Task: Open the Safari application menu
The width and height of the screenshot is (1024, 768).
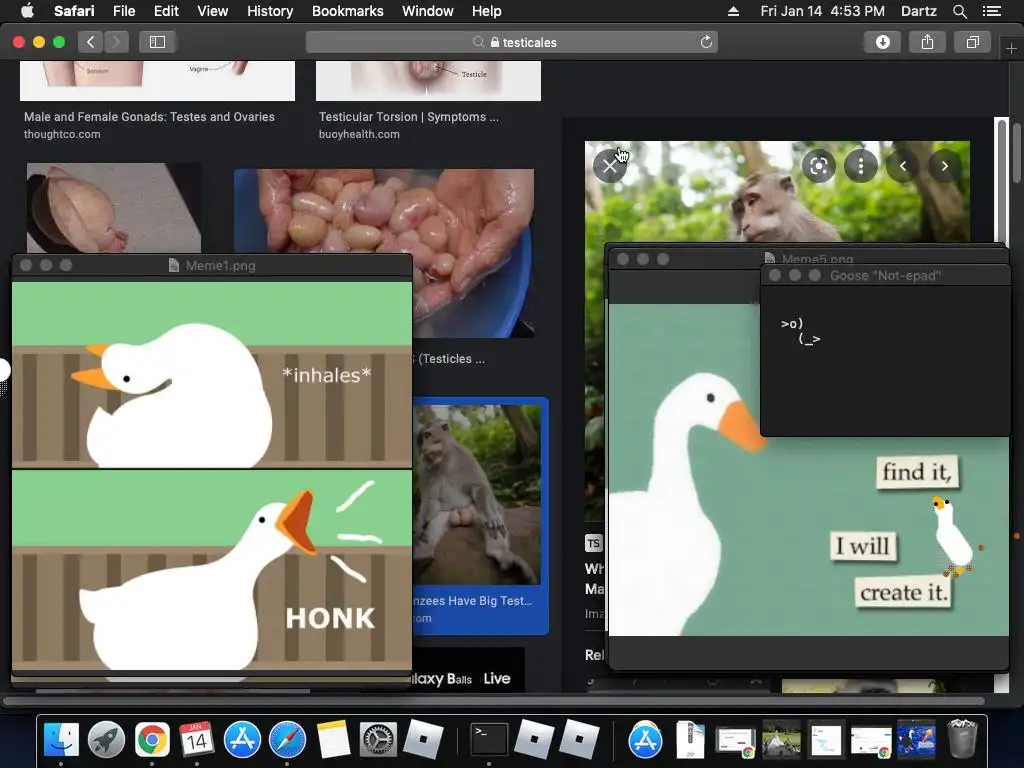Action: (74, 11)
